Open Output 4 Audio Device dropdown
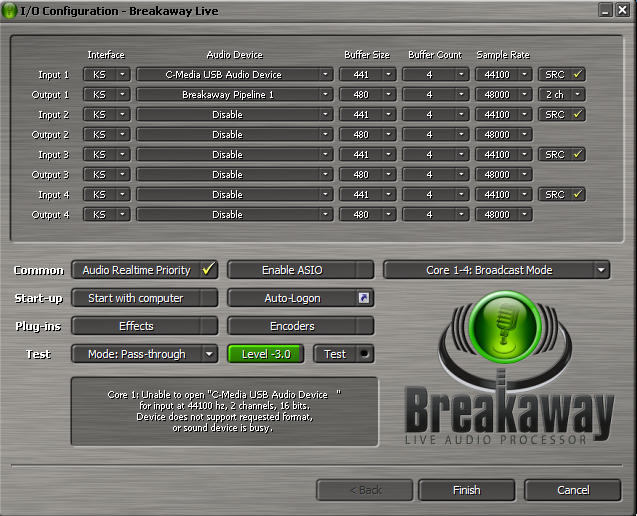Viewport: 637px width, 516px height. coord(234,214)
